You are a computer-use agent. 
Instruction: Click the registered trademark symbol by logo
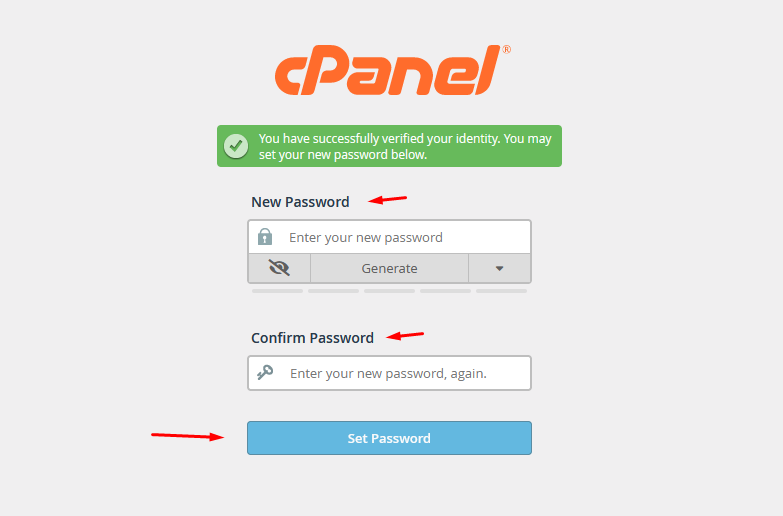506,49
